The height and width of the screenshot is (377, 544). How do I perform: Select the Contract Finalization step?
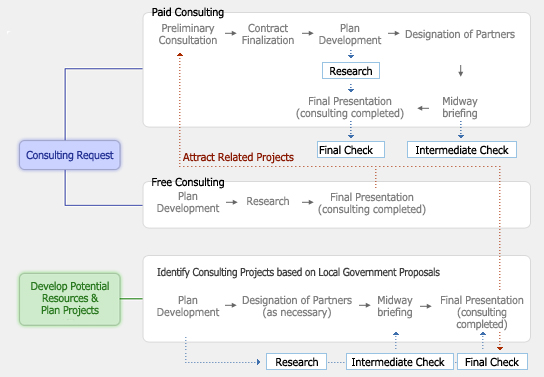click(268, 34)
